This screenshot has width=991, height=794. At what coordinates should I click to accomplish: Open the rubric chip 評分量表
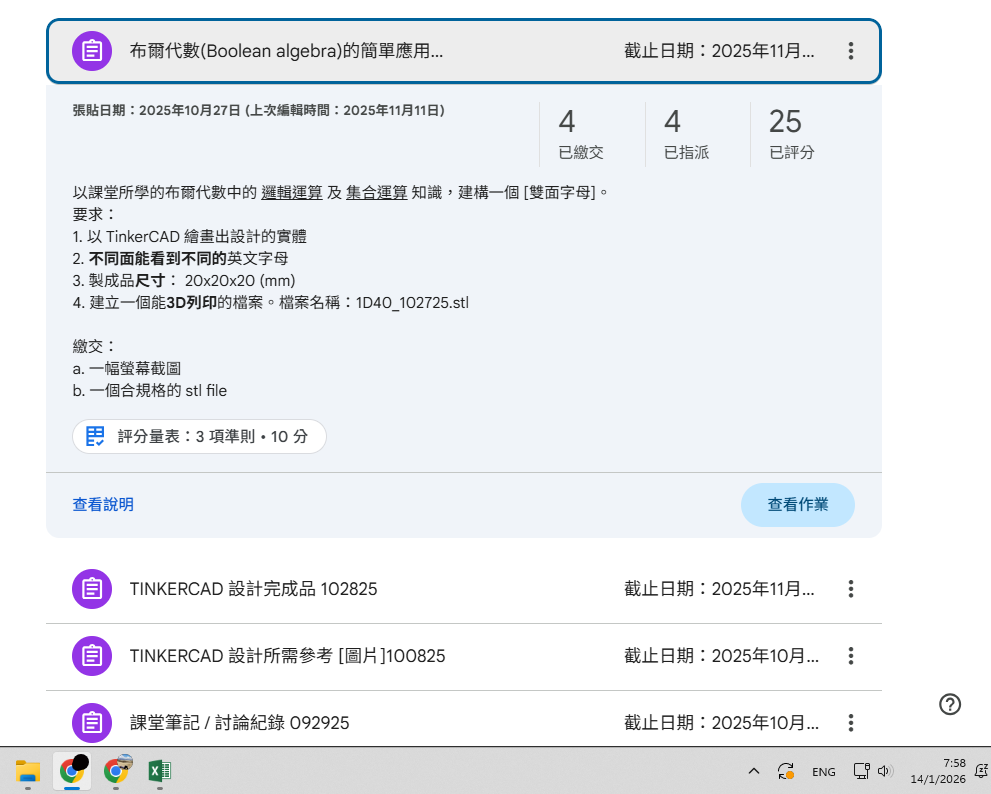tap(199, 436)
